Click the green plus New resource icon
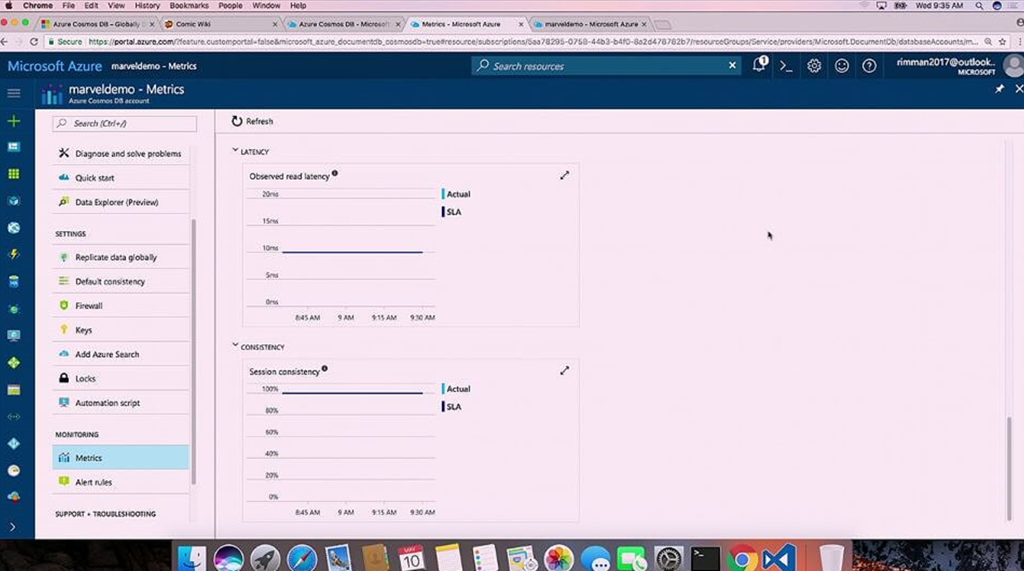This screenshot has width=1024, height=571. (14, 121)
